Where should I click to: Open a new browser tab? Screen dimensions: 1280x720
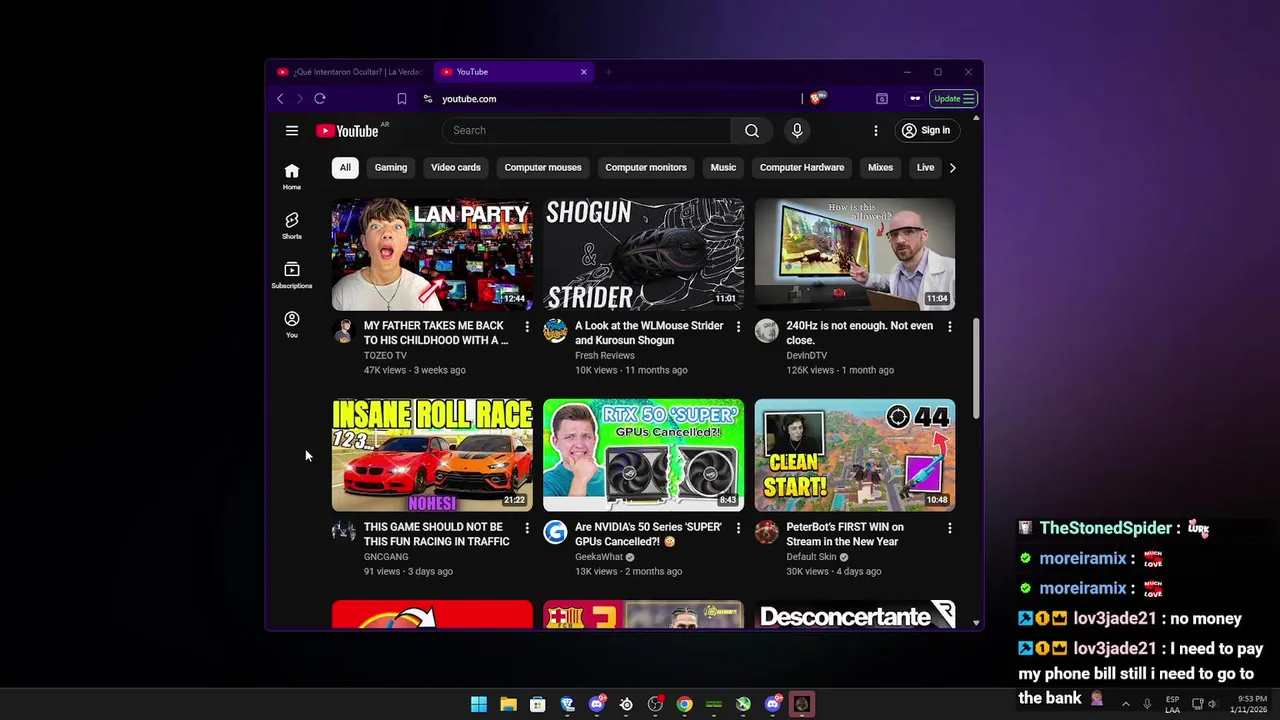tap(608, 72)
